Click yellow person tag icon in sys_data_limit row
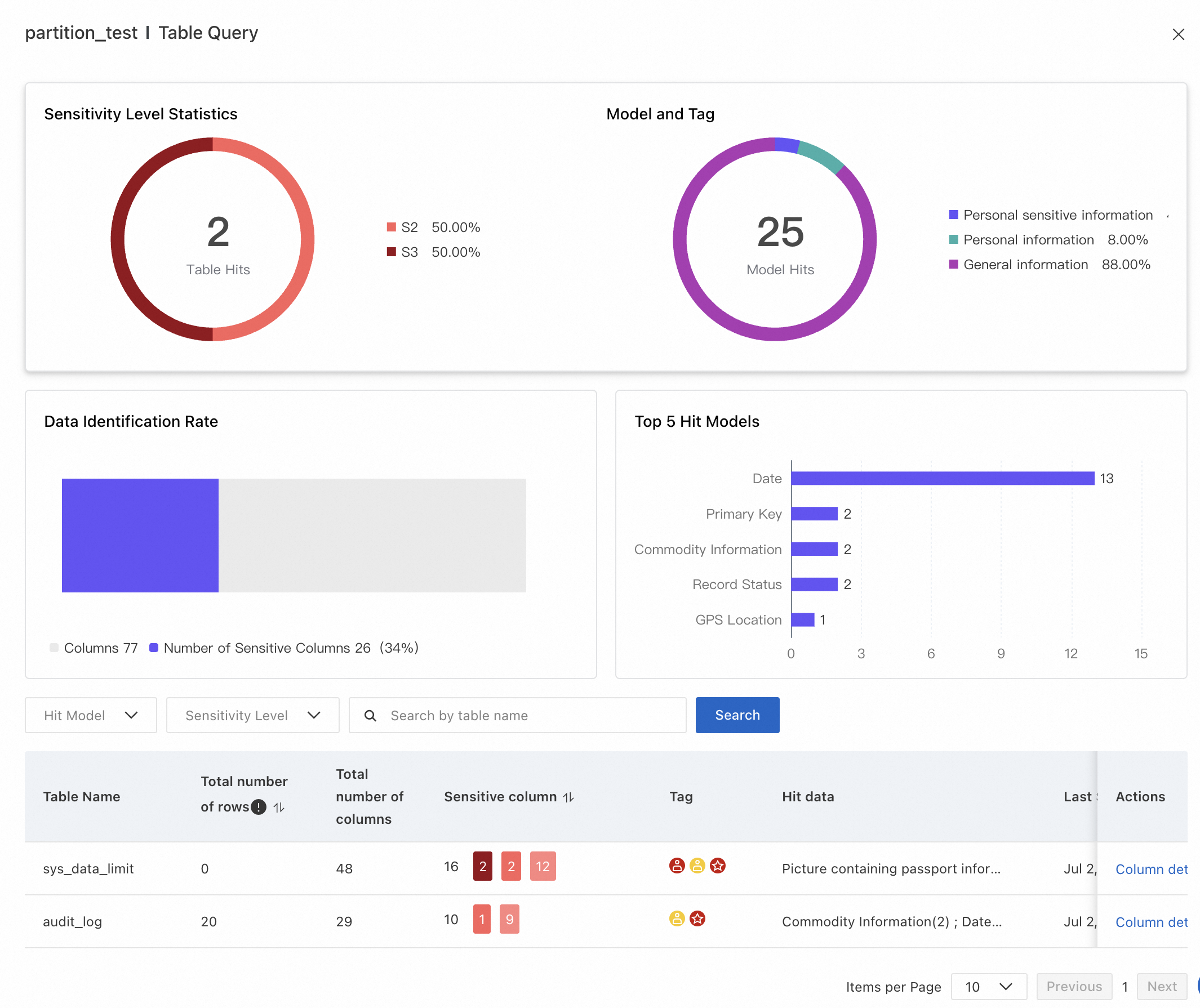 (697, 866)
